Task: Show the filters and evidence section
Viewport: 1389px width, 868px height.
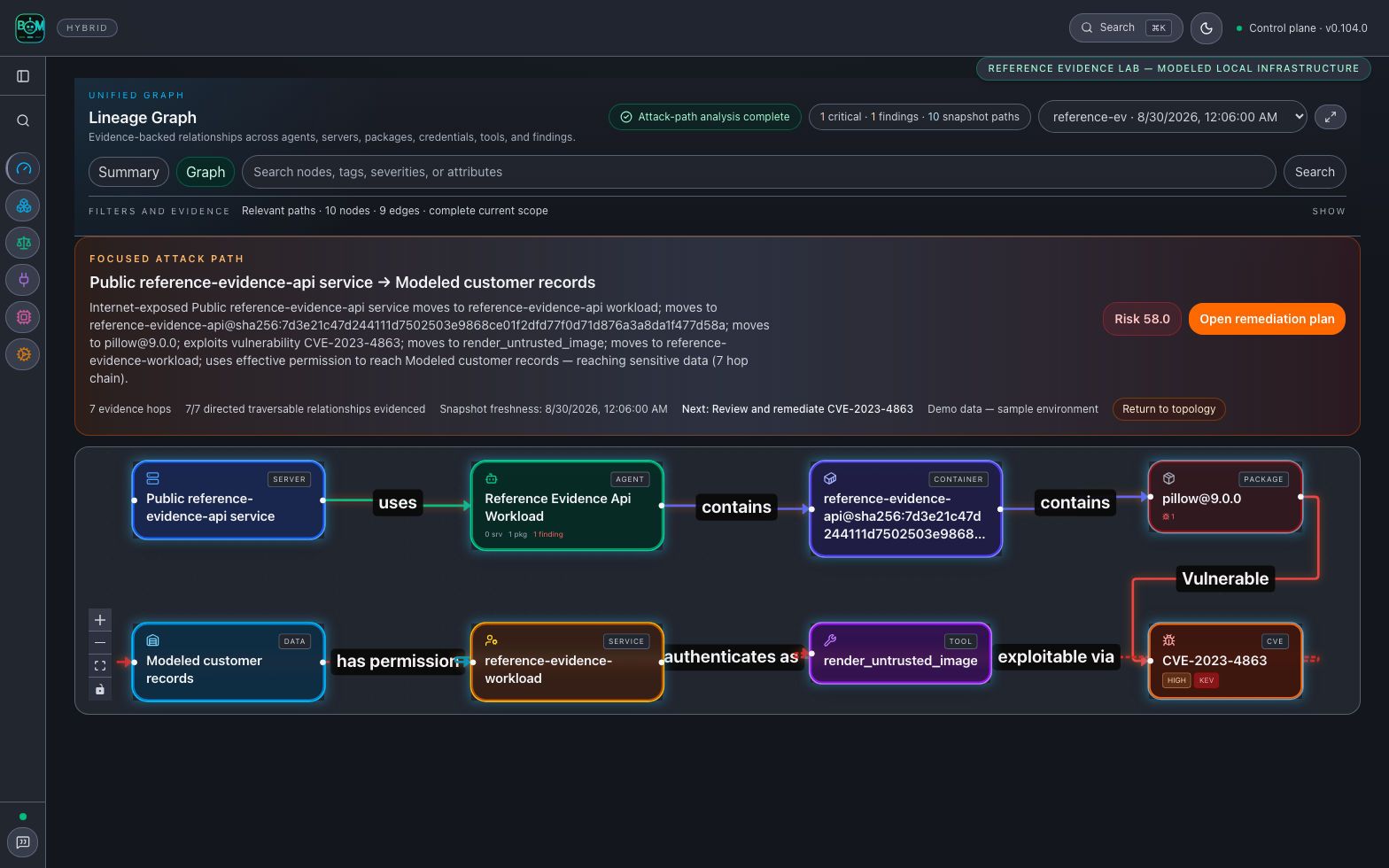Action: point(1328,212)
